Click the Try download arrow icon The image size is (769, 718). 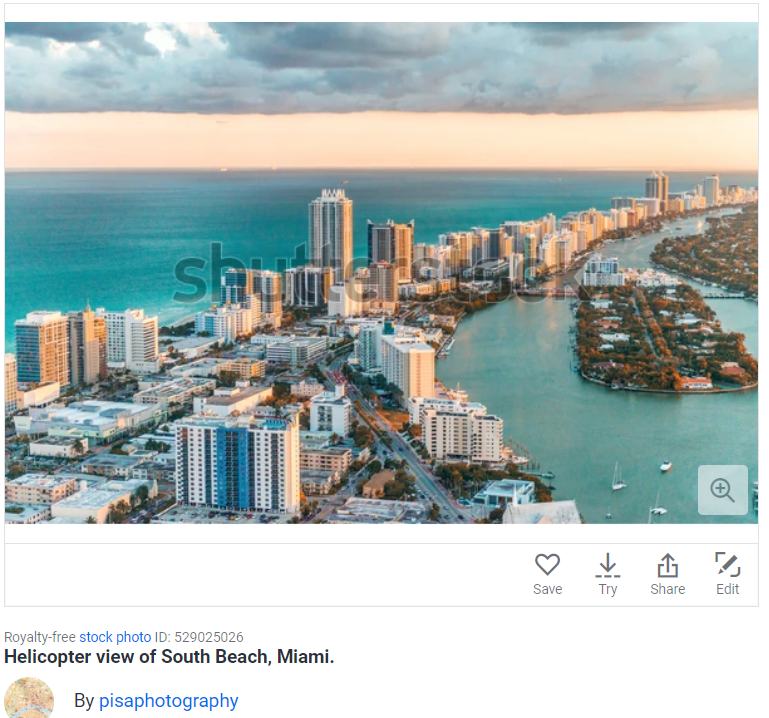coord(608,564)
